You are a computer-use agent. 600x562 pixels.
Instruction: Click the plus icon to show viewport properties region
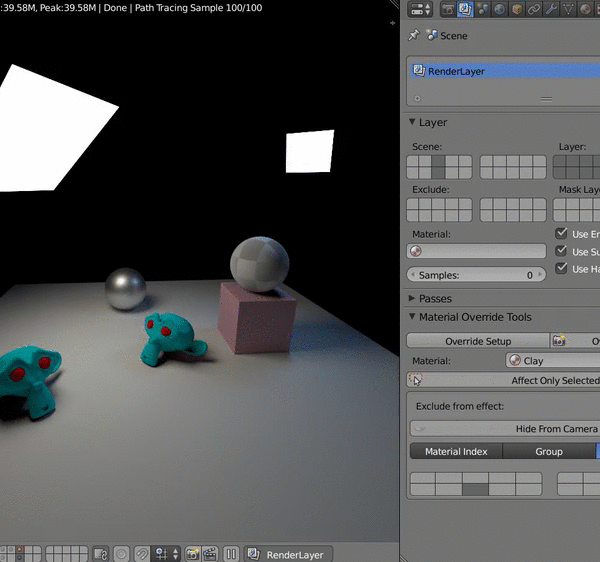392,23
